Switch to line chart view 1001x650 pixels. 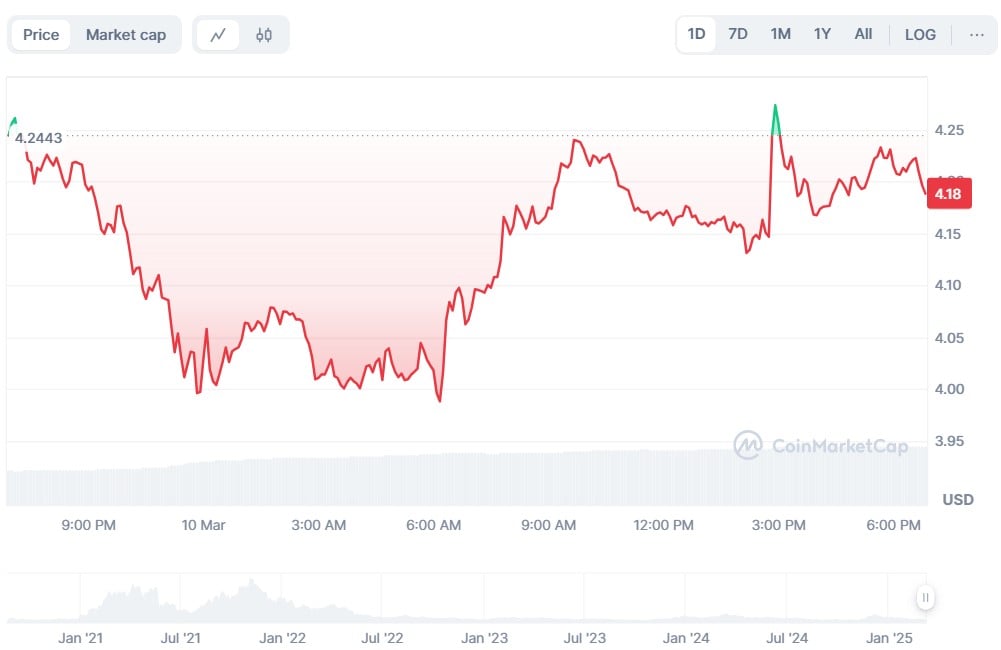pos(218,35)
